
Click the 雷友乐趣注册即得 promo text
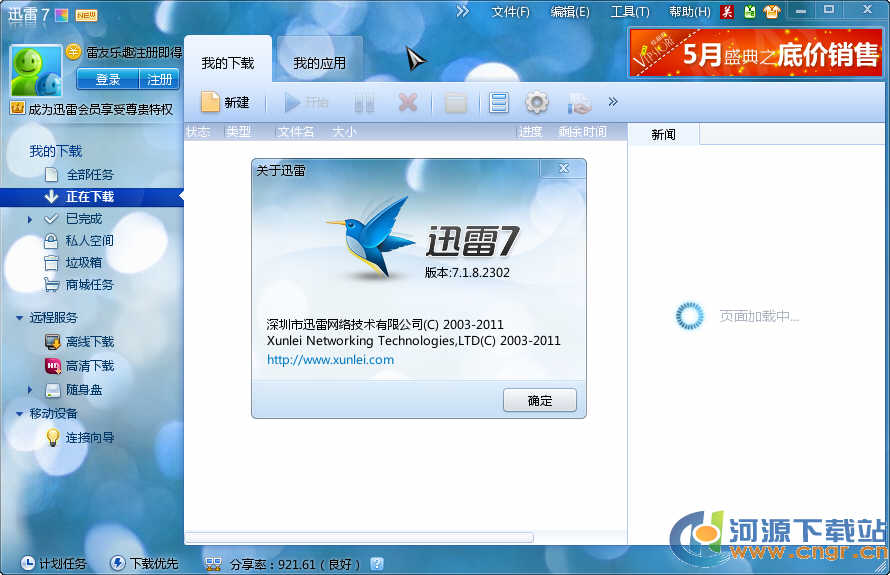(x=134, y=53)
